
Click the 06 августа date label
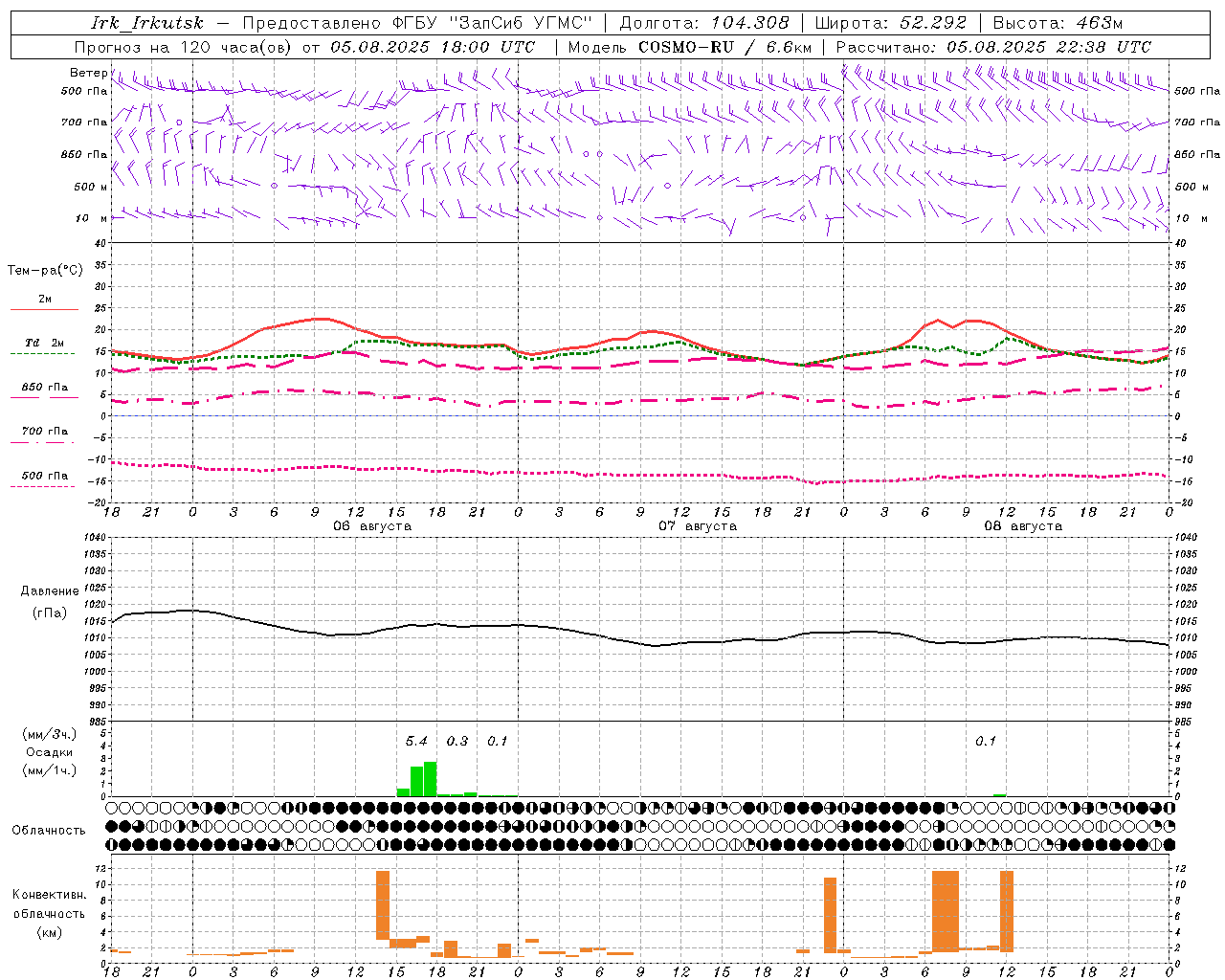[x=372, y=526]
